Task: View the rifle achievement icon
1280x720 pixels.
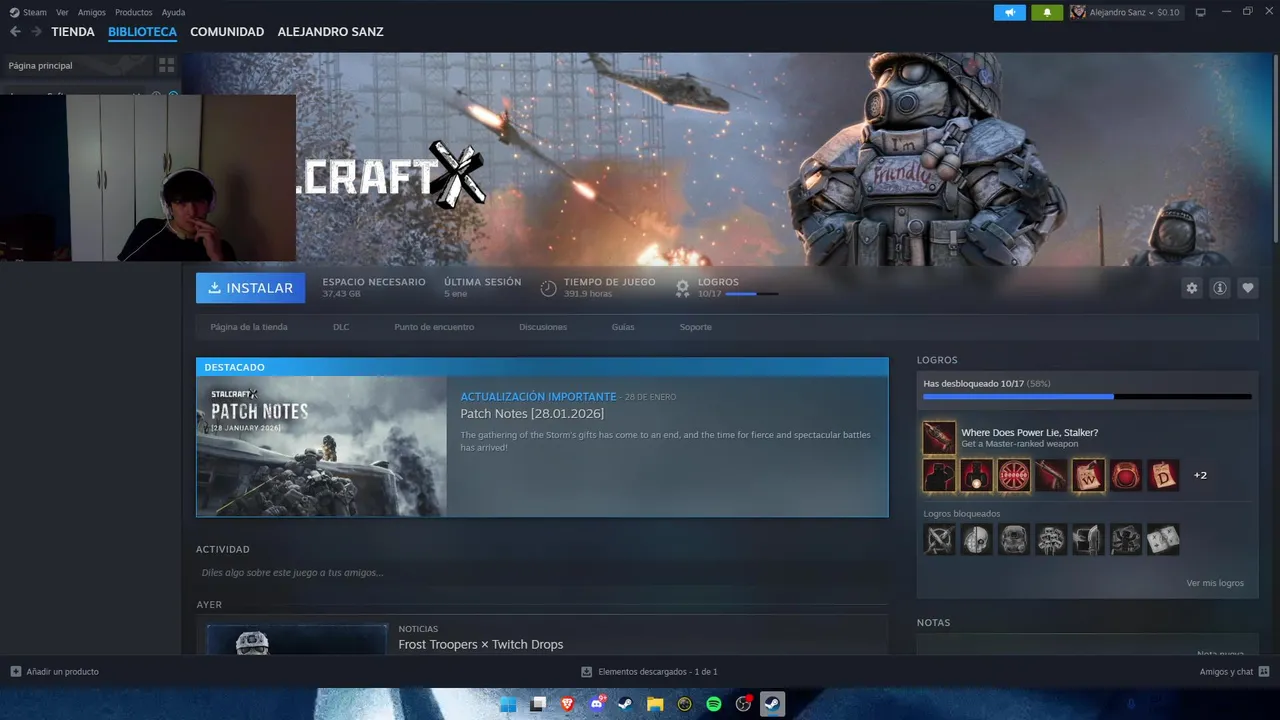Action: 1051,475
